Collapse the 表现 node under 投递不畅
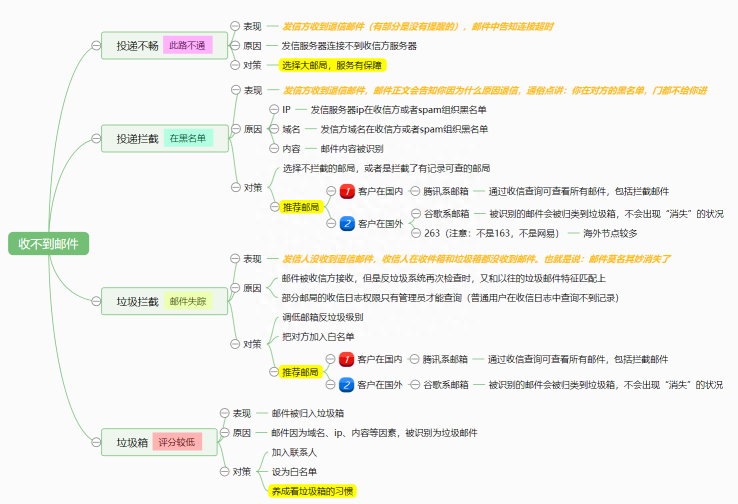Viewport: 738px width, 504px height. pos(235,26)
